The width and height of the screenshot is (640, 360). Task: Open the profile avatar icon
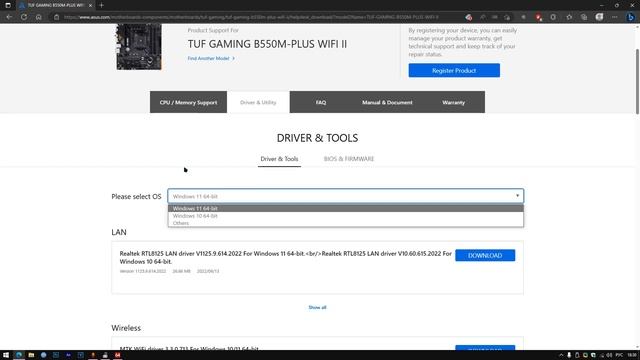599,17
